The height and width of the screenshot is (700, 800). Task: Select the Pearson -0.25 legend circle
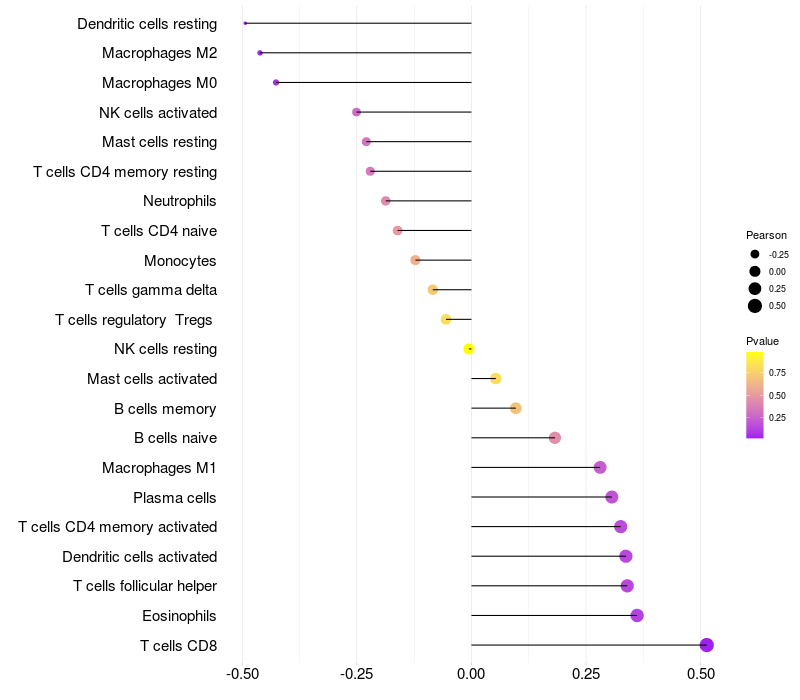coord(755,254)
